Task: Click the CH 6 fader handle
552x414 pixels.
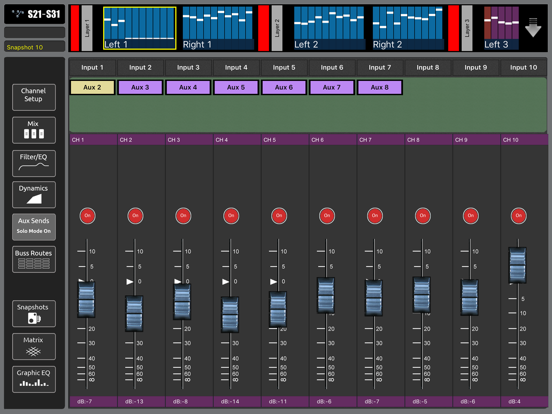Action: [x=326, y=295]
